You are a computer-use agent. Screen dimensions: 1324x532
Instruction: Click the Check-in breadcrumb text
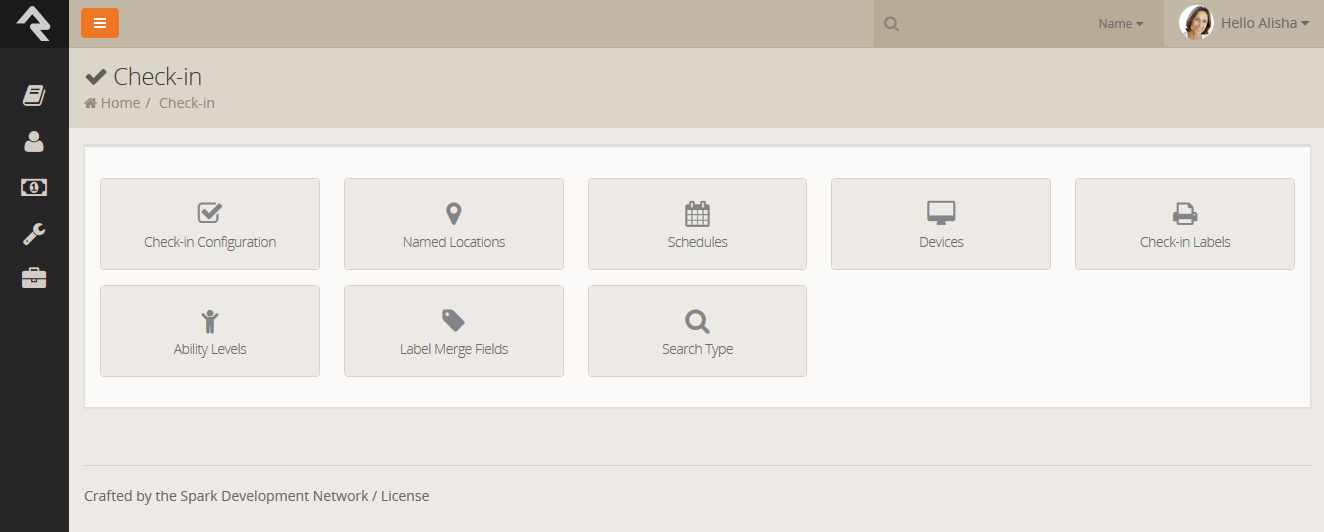pyautogui.click(x=187, y=103)
